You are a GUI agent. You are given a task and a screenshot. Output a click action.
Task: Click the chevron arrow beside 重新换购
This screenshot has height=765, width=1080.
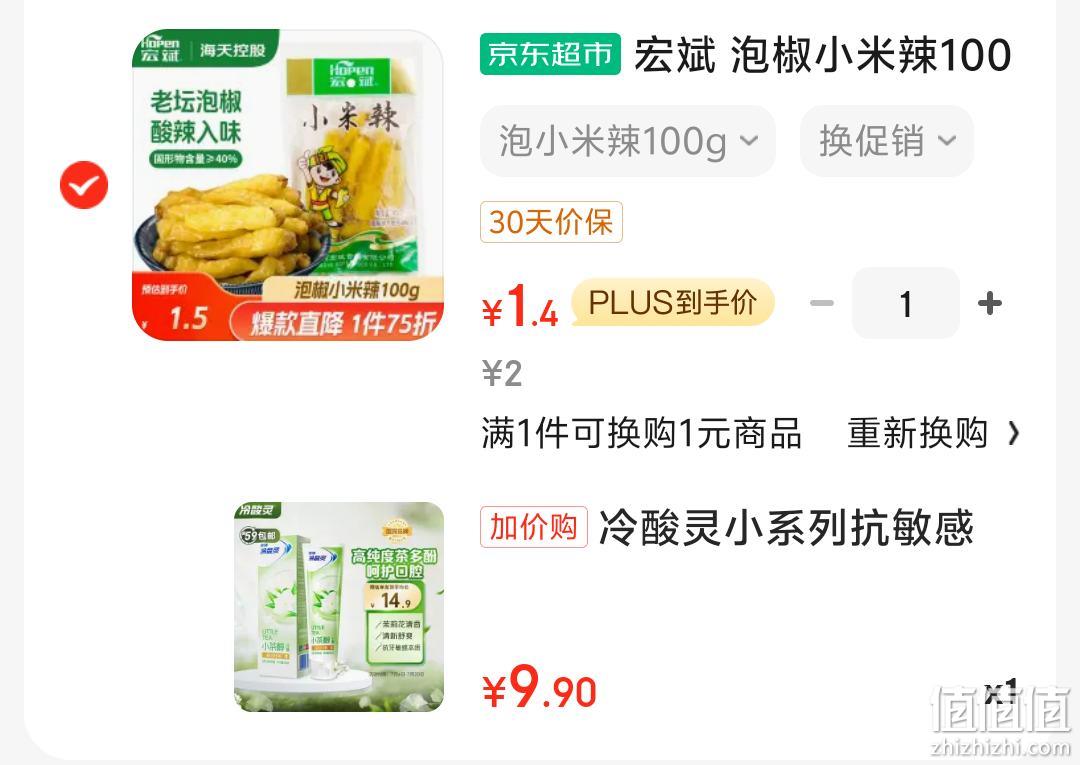click(x=1013, y=434)
